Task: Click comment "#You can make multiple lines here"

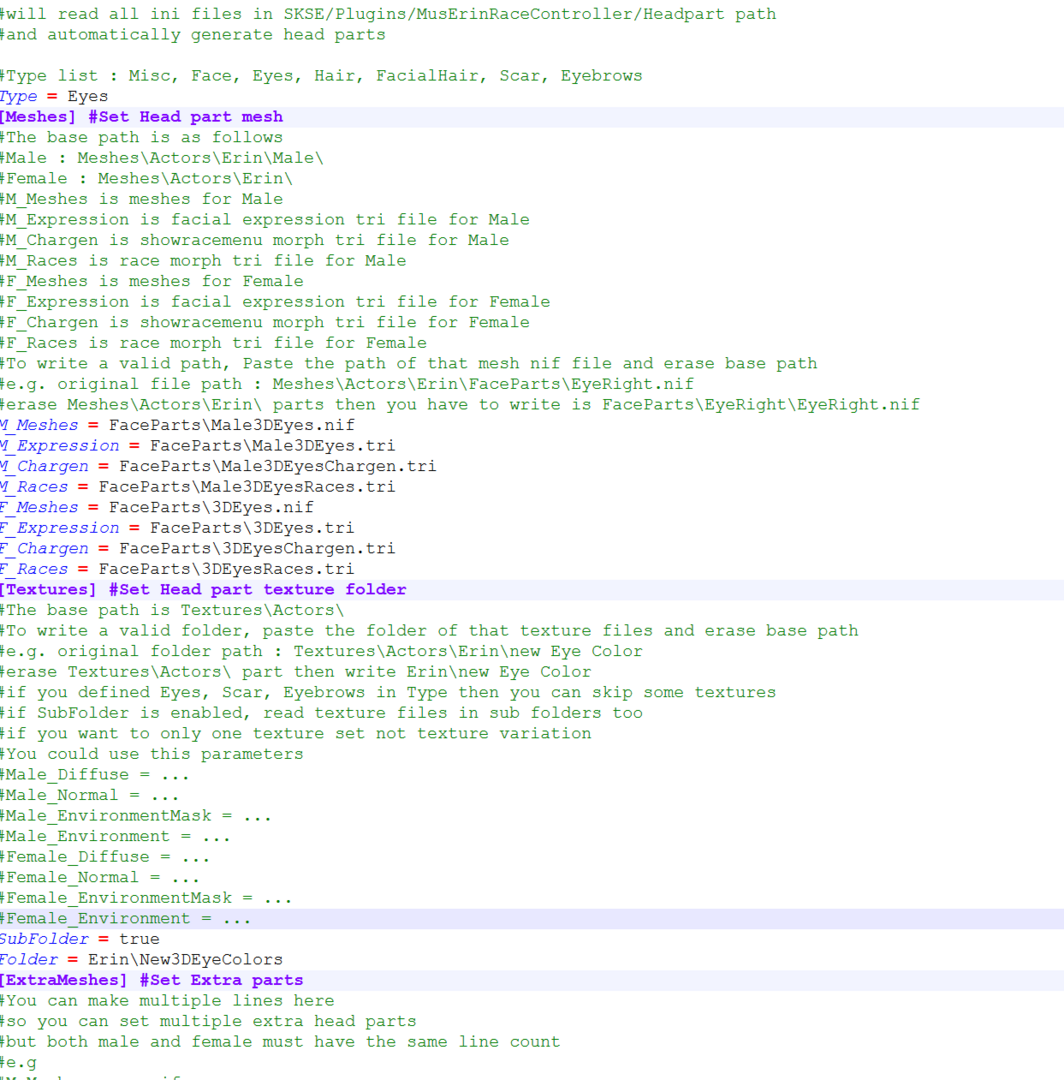Action: coord(167,1001)
